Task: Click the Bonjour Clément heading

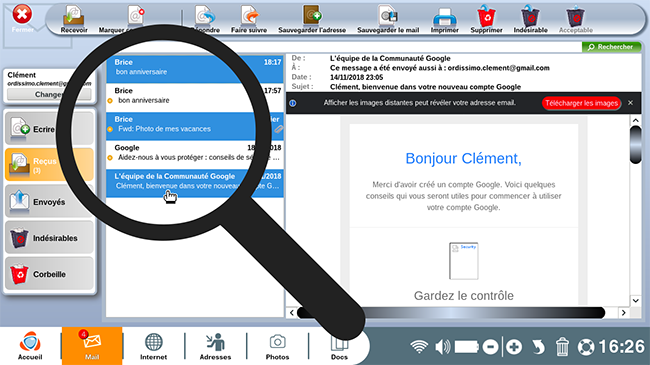Action: pyautogui.click(x=463, y=158)
